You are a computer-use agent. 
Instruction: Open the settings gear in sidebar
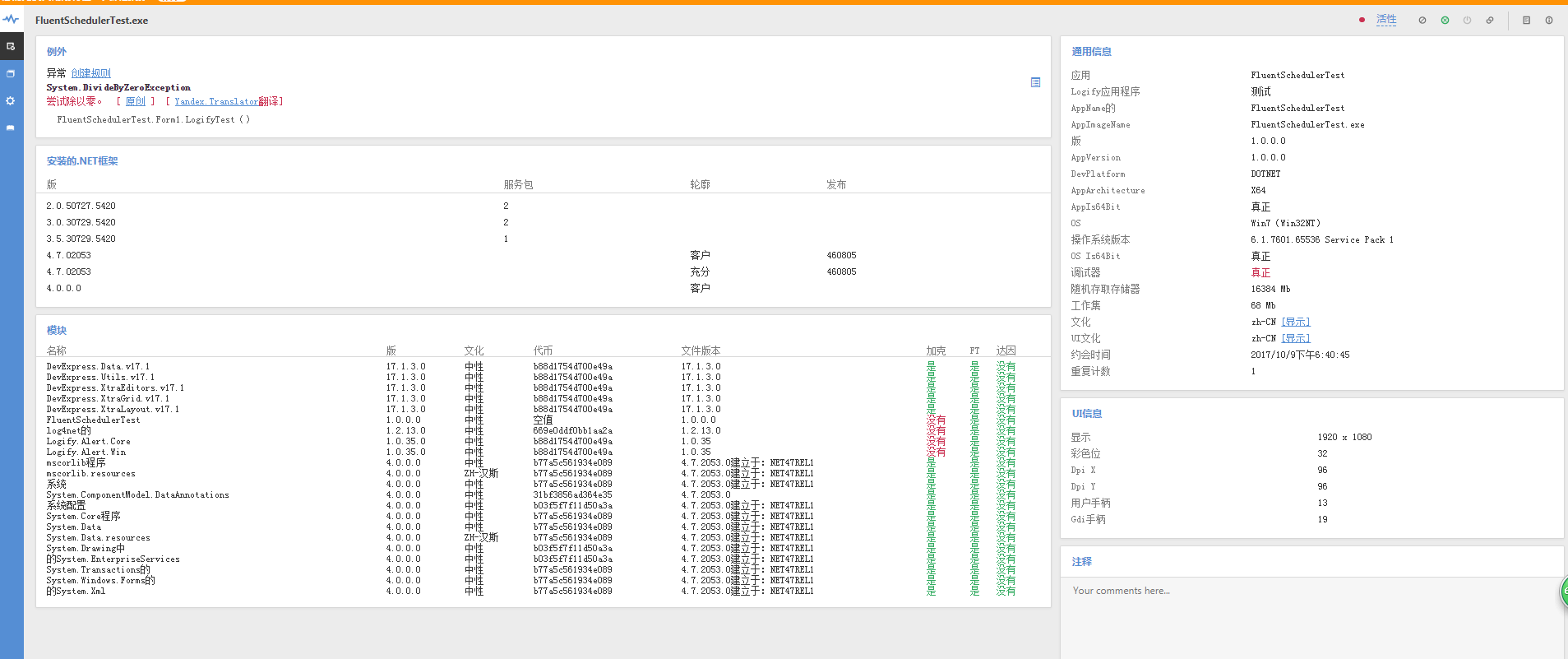pyautogui.click(x=11, y=100)
